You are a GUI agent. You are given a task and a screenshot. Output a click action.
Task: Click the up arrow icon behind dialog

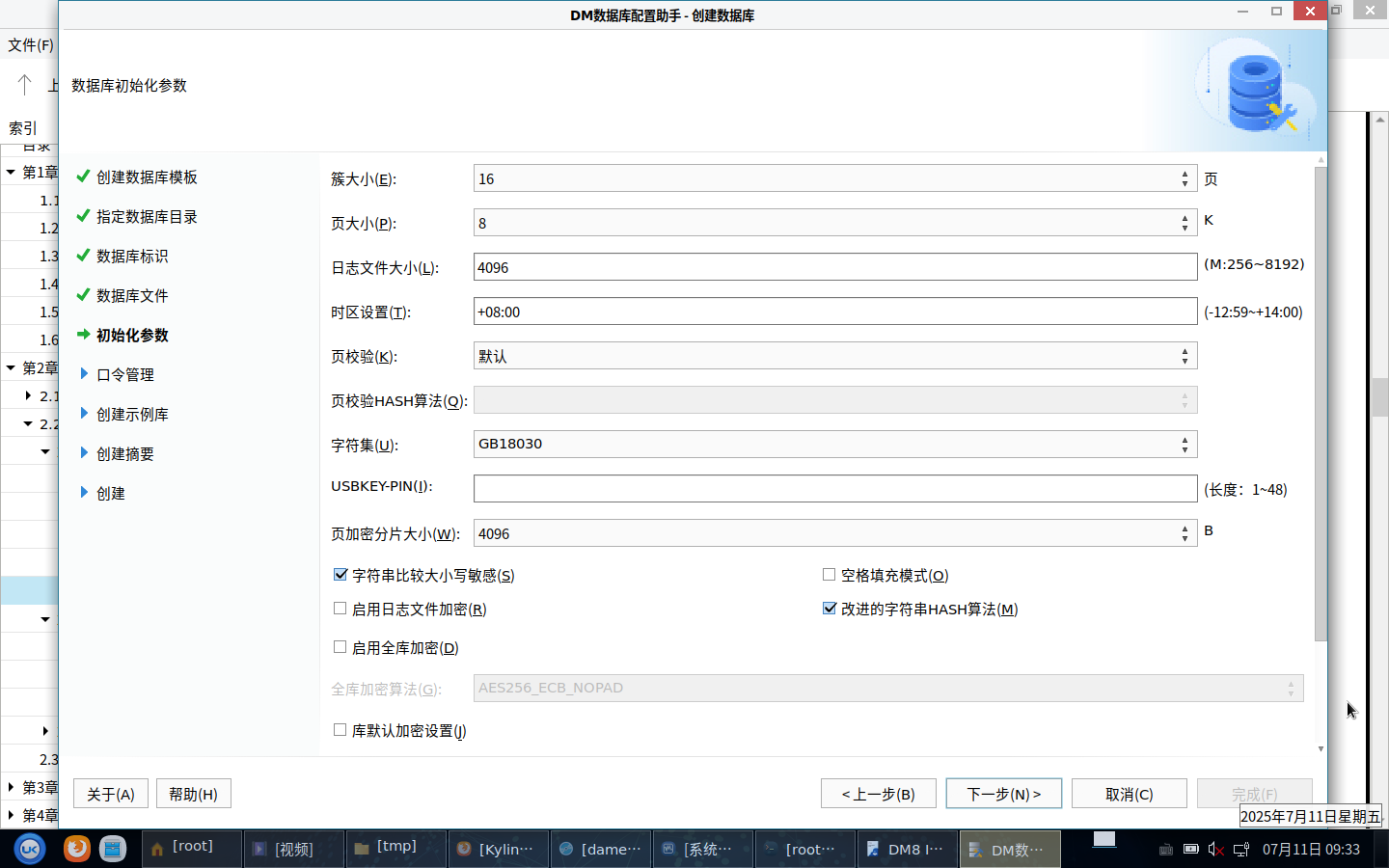pyautogui.click(x=25, y=85)
